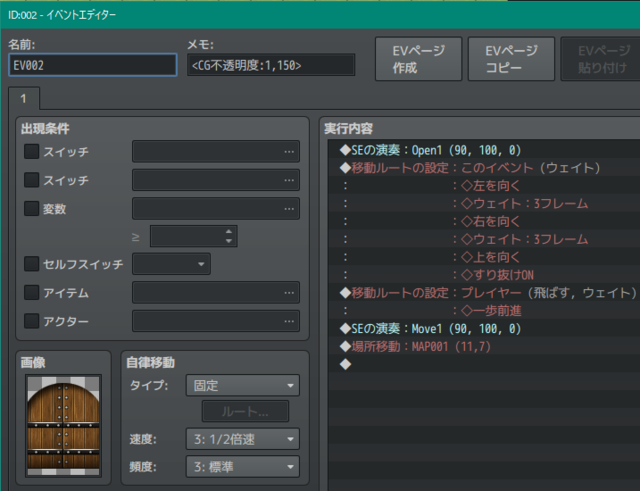The image size is (640, 491).
Task: Open the first スイッチ selection ellipsis field
Action: click(216, 151)
